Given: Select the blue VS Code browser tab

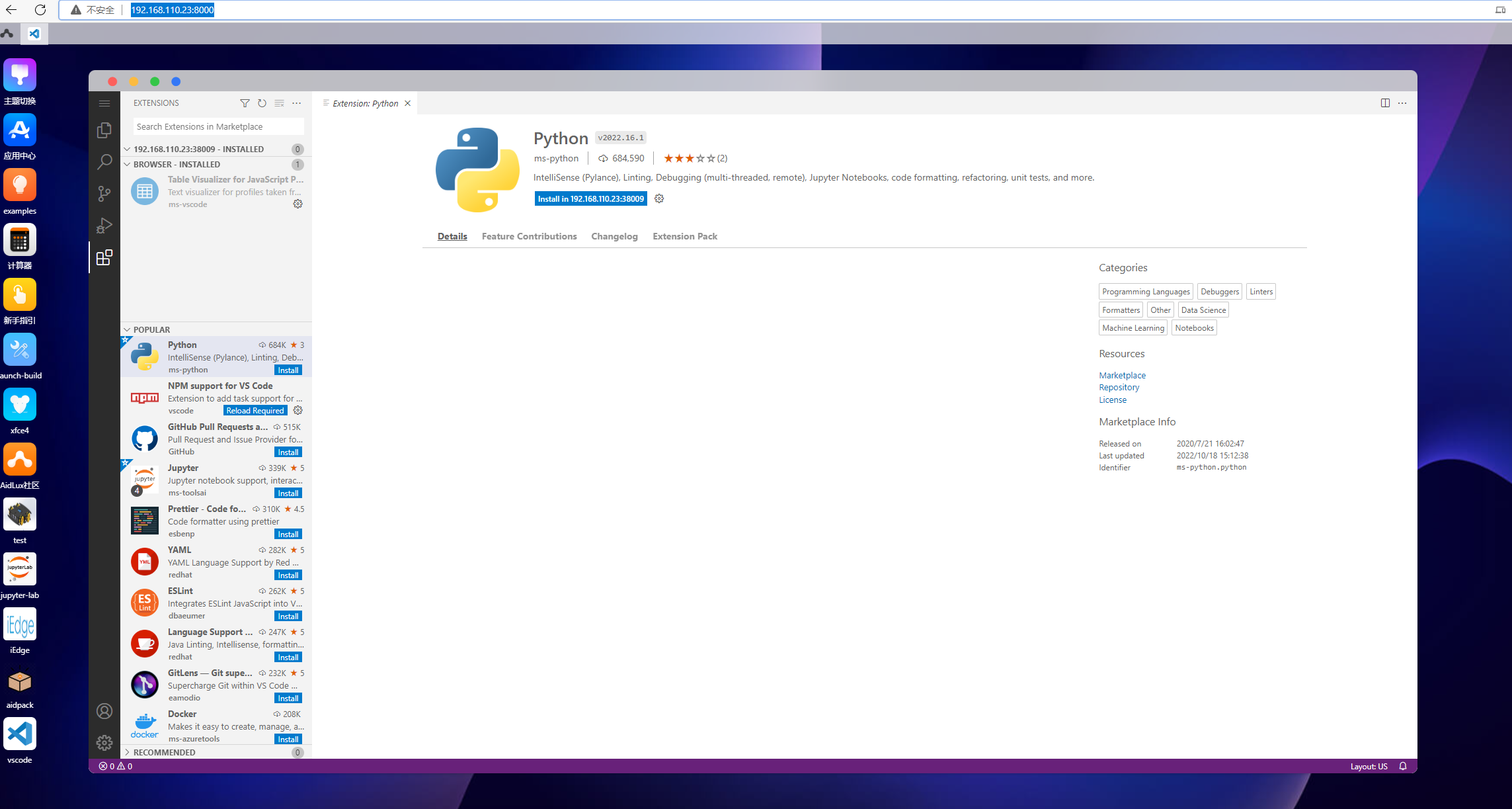Looking at the screenshot, I should (34, 33).
